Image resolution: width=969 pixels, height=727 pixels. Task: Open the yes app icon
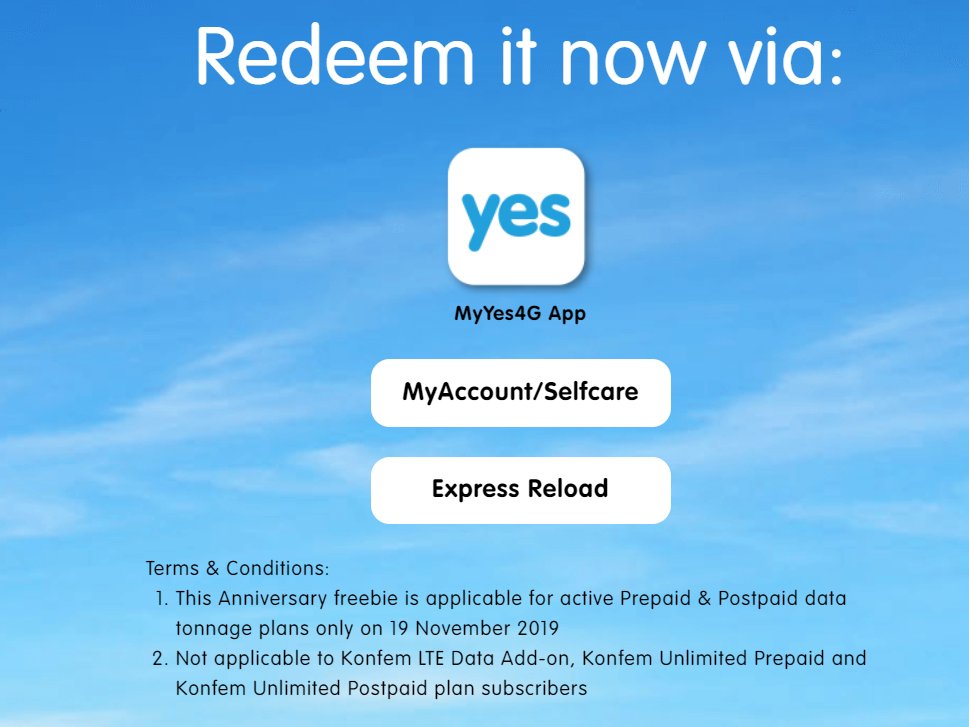[x=516, y=216]
